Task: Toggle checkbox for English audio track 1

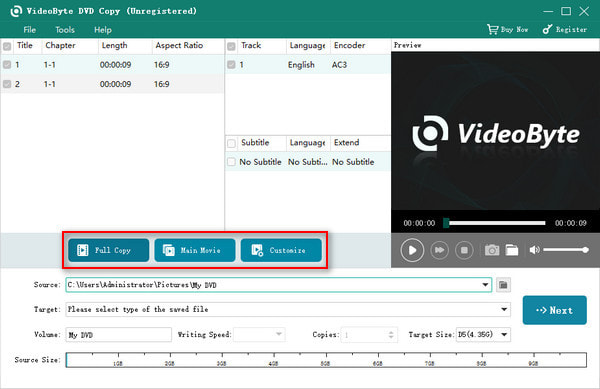Action: [x=231, y=65]
